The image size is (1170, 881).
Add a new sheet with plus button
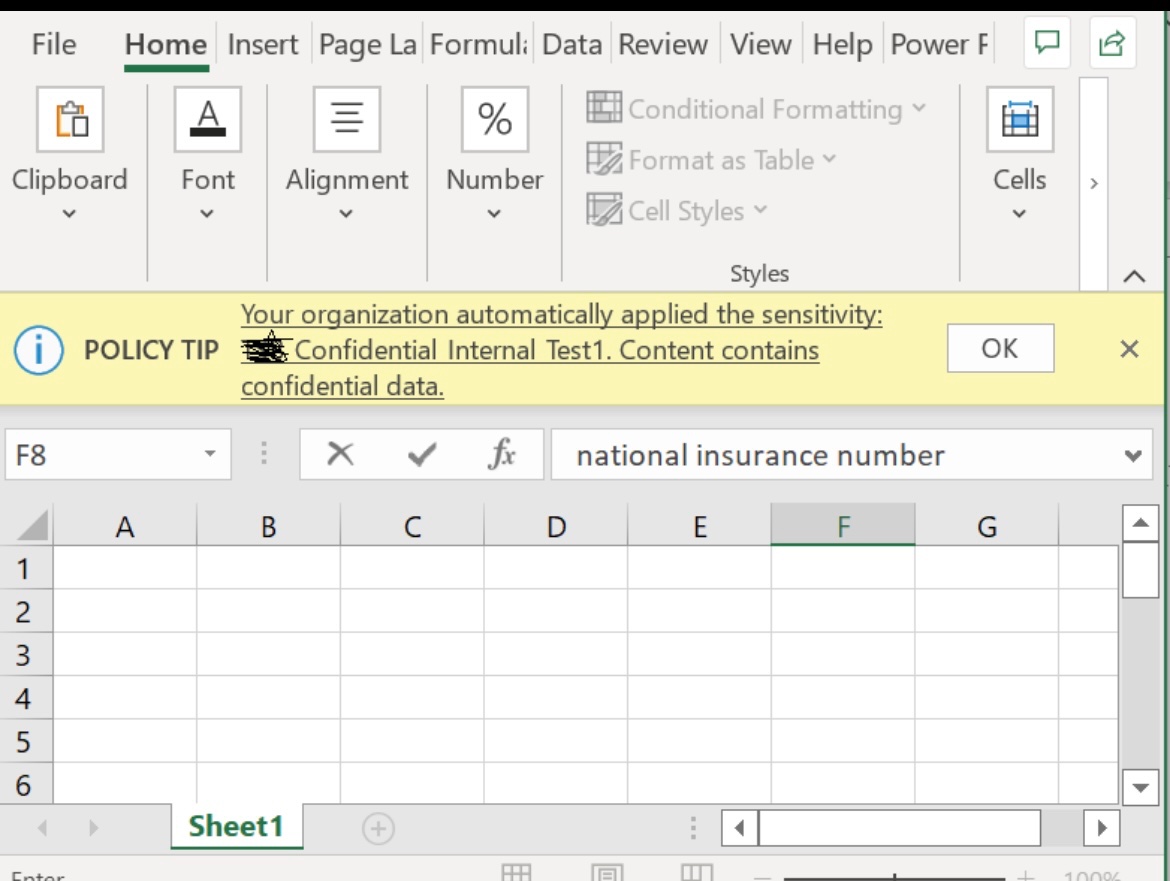click(378, 828)
